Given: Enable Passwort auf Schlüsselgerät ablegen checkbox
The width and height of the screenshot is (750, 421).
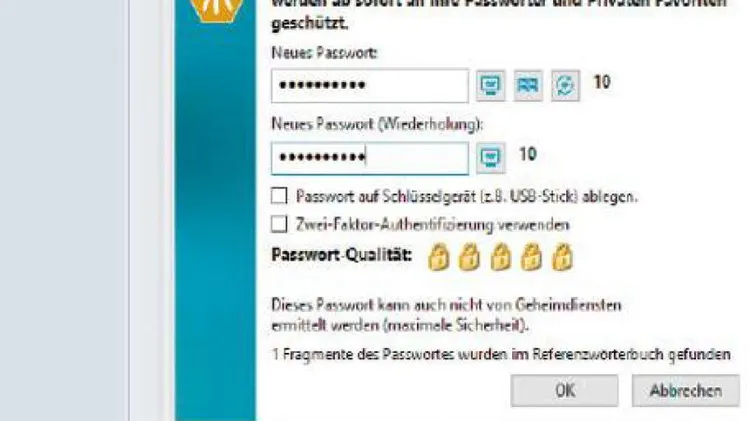Looking at the screenshot, I should click(279, 196).
